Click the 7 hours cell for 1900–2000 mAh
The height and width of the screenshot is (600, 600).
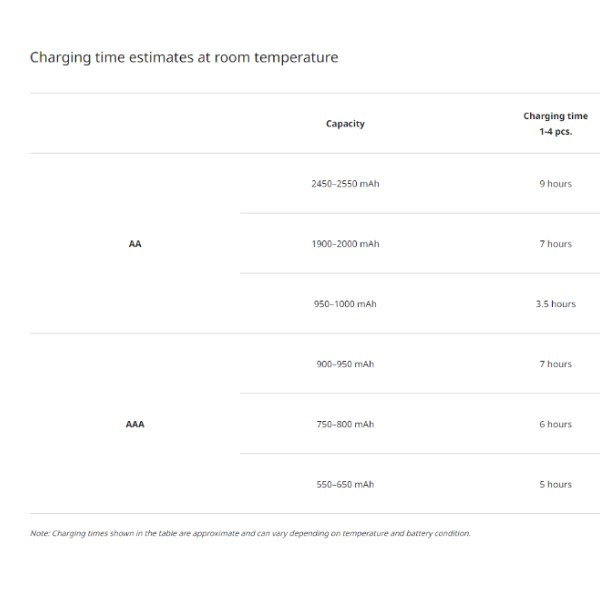click(555, 244)
